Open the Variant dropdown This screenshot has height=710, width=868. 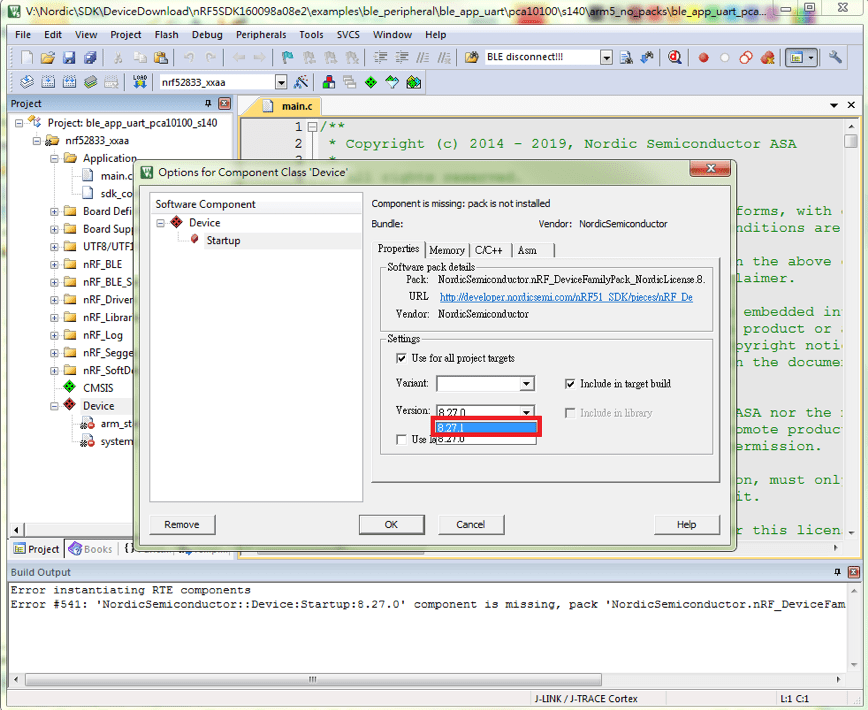click(x=526, y=383)
